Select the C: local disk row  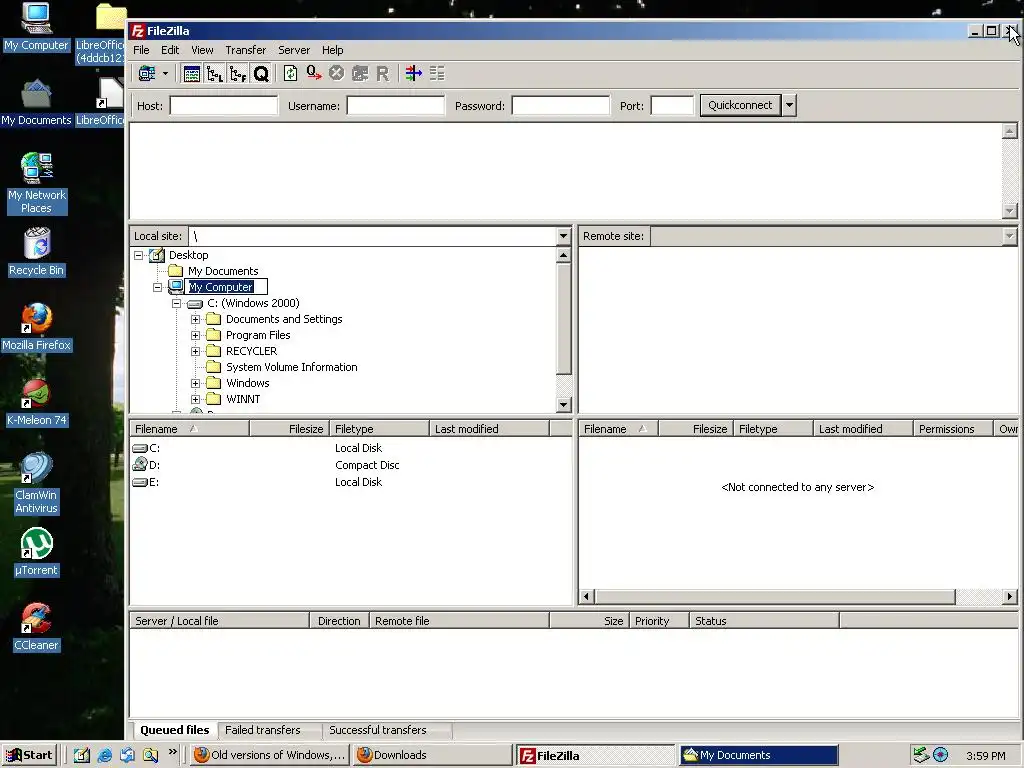point(351,448)
